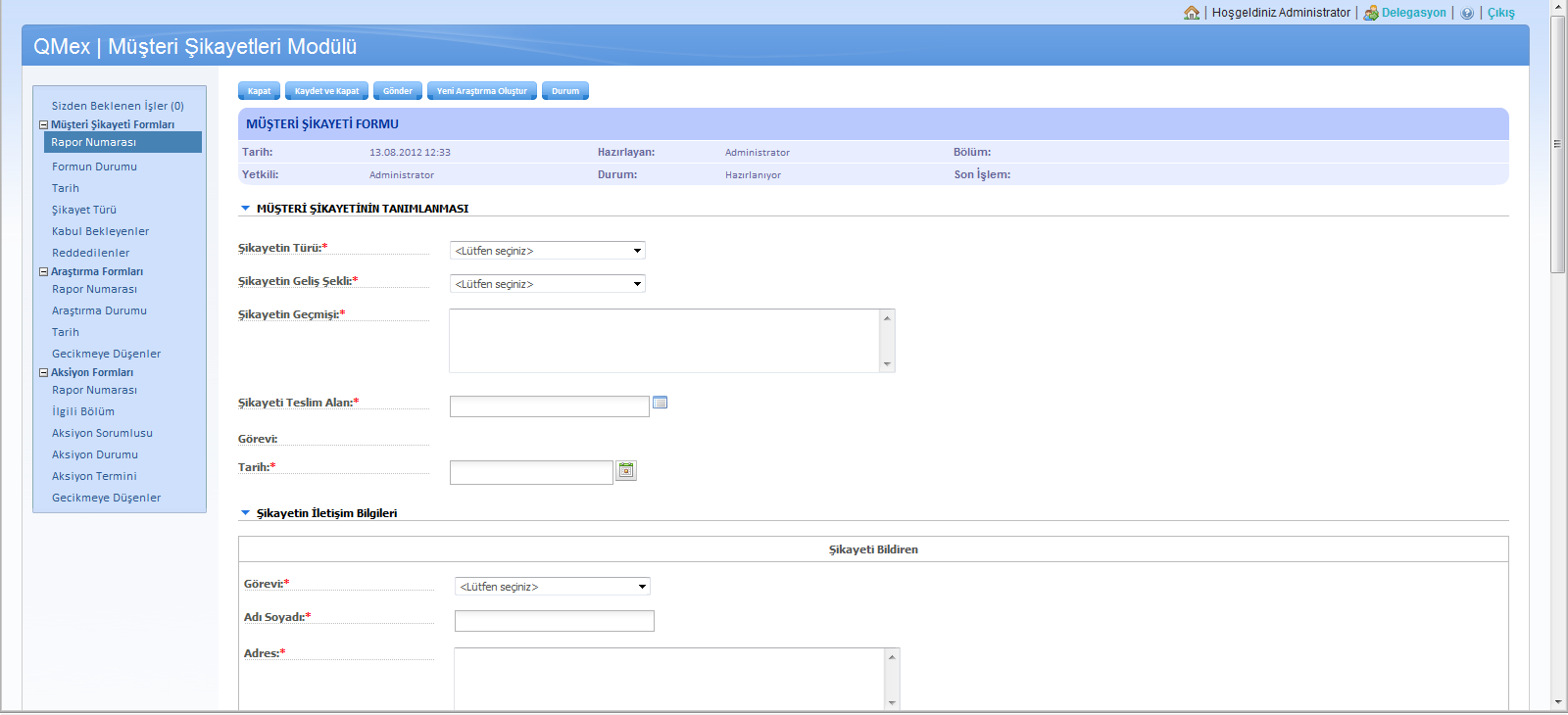Viewport: 1568px width, 715px height.
Task: Click the Gönder button
Action: click(398, 91)
